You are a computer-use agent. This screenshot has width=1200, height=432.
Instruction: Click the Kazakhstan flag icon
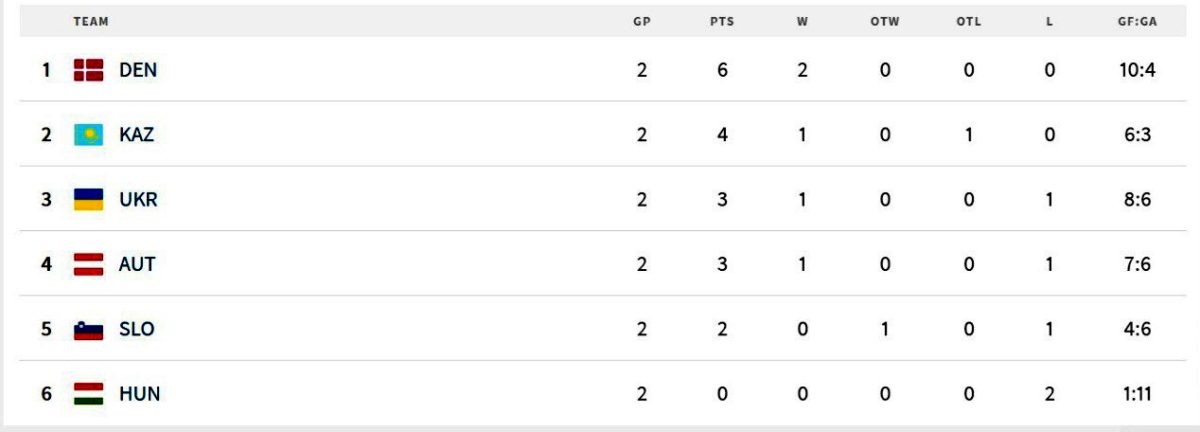click(88, 135)
